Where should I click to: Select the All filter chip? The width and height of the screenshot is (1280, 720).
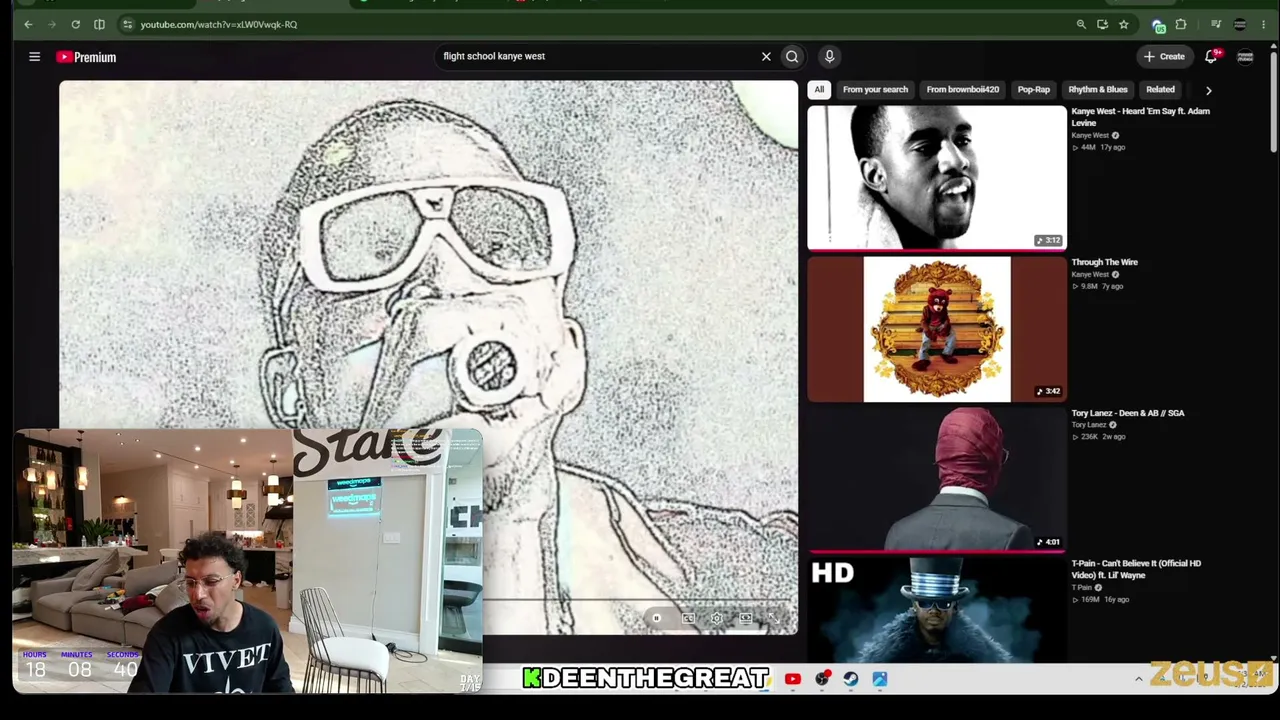tap(819, 89)
